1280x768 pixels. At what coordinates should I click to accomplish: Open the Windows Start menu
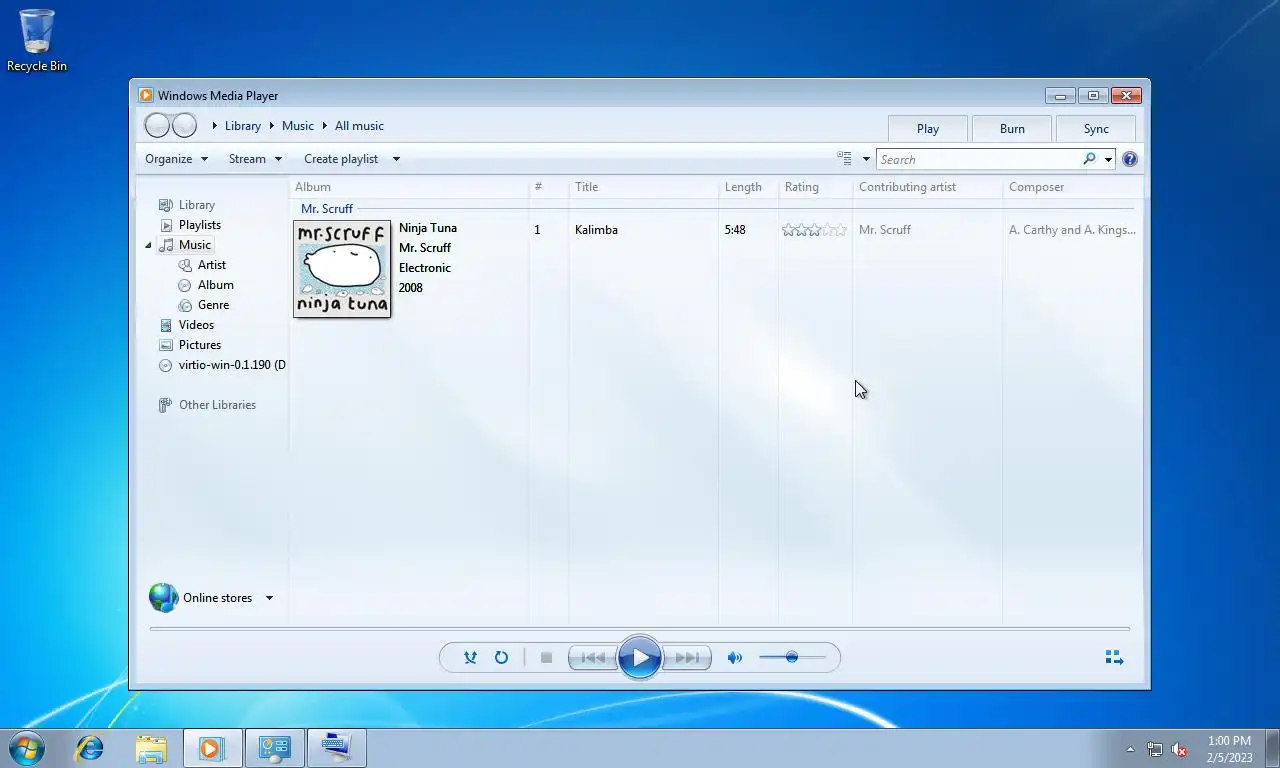tap(26, 748)
